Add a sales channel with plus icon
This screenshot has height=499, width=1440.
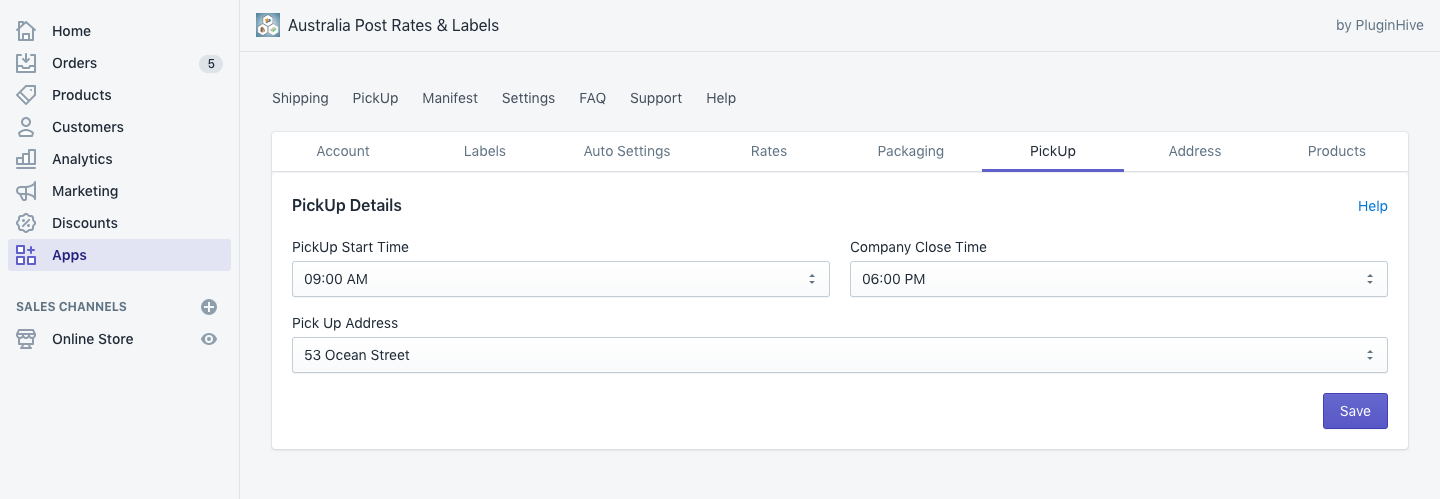(x=209, y=307)
